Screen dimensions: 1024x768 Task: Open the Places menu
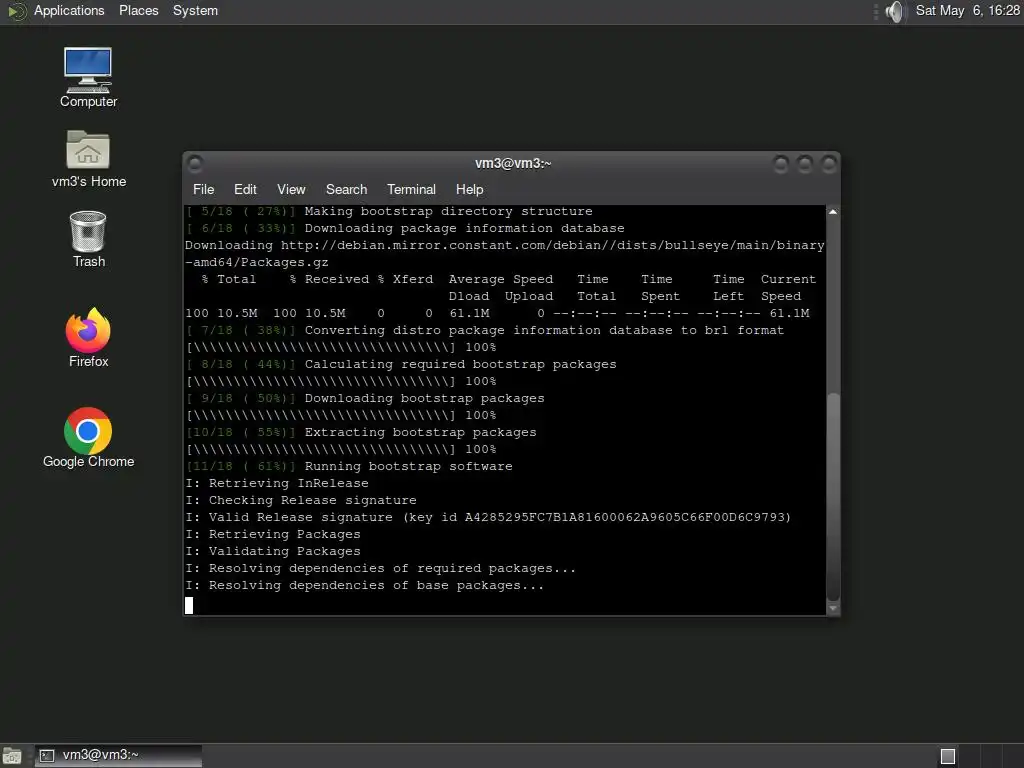138,10
